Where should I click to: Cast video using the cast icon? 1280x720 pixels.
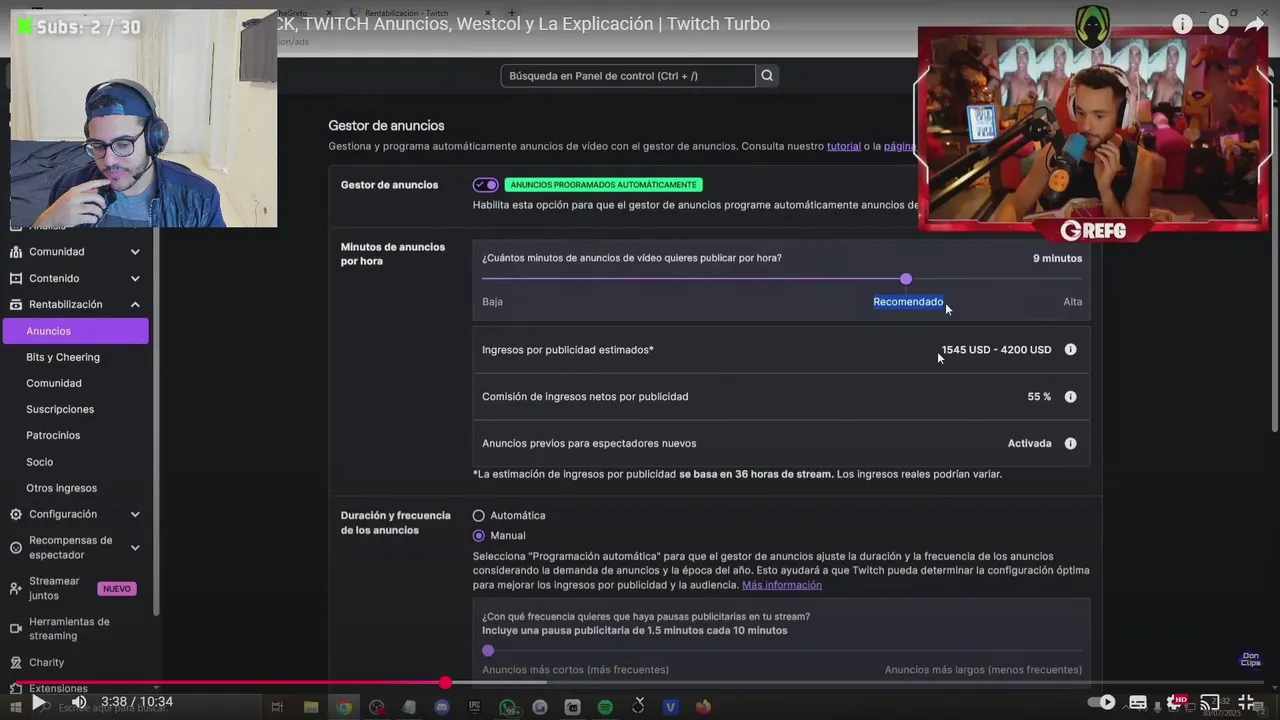pos(1210,702)
